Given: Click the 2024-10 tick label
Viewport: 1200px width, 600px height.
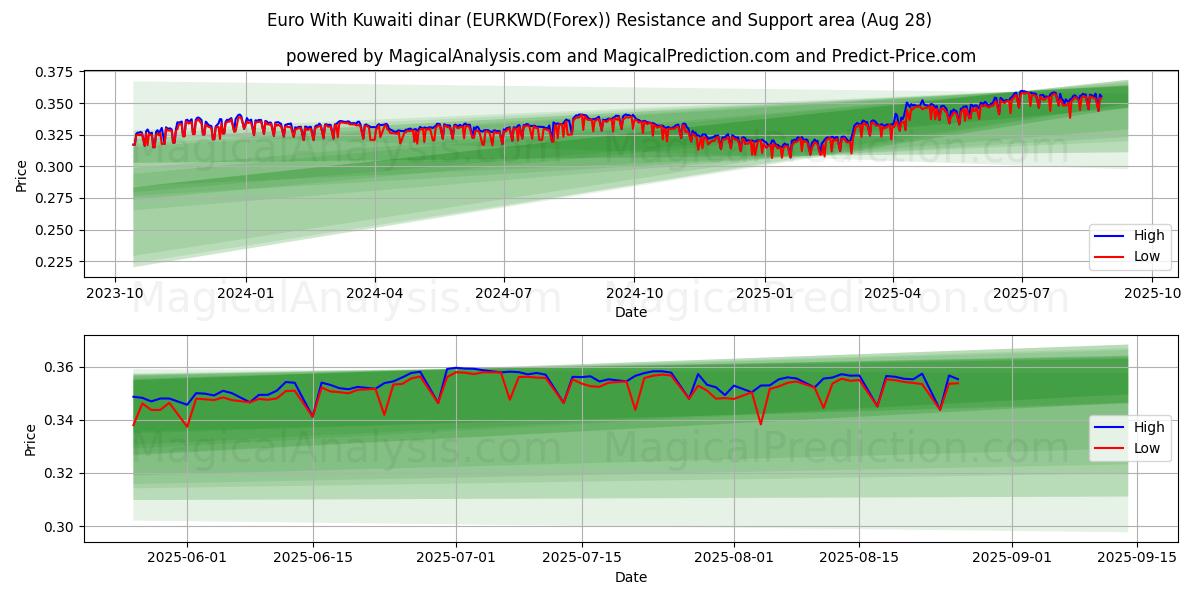Looking at the screenshot, I should 633,294.
